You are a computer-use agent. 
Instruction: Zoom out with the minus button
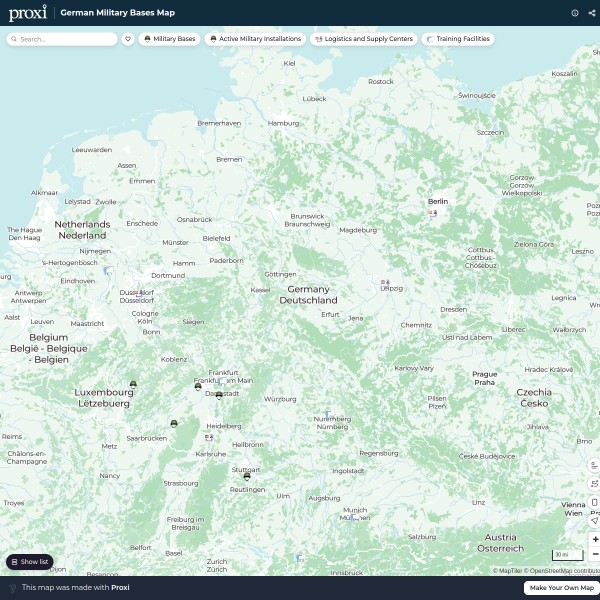tap(595, 554)
